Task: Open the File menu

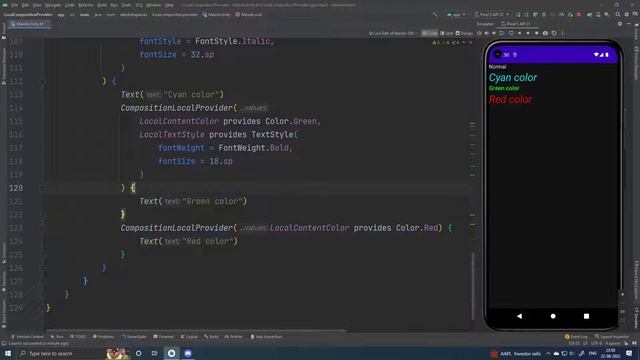Action: click(15, 5)
